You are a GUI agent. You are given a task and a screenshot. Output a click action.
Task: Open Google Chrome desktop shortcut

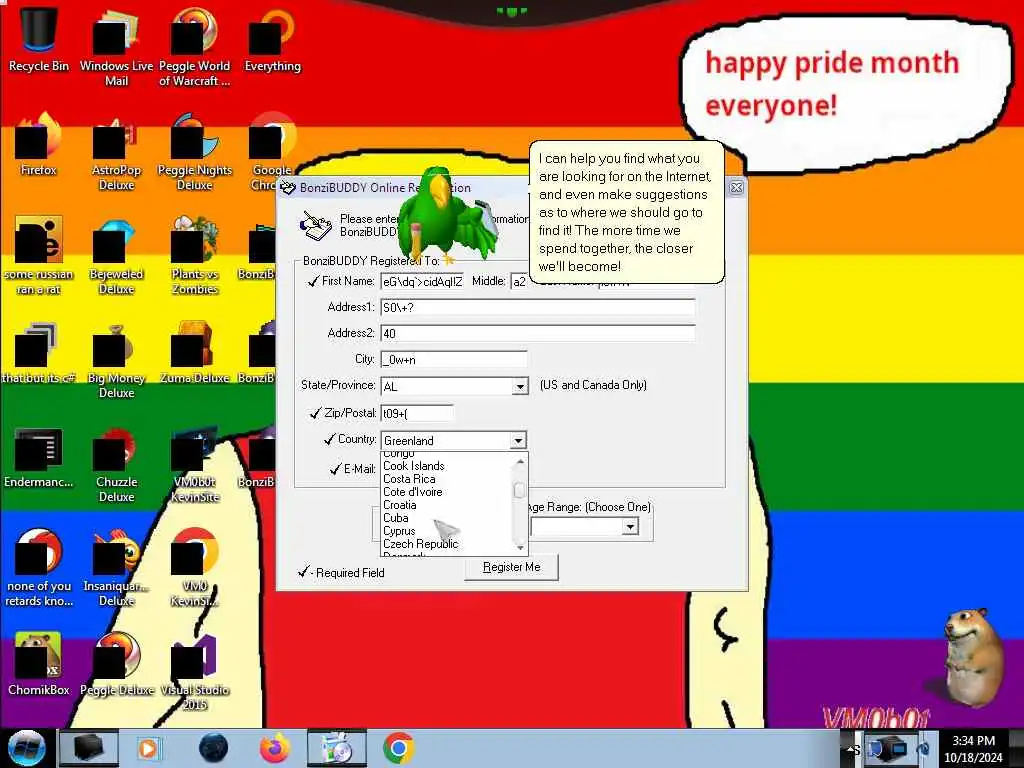[272, 152]
